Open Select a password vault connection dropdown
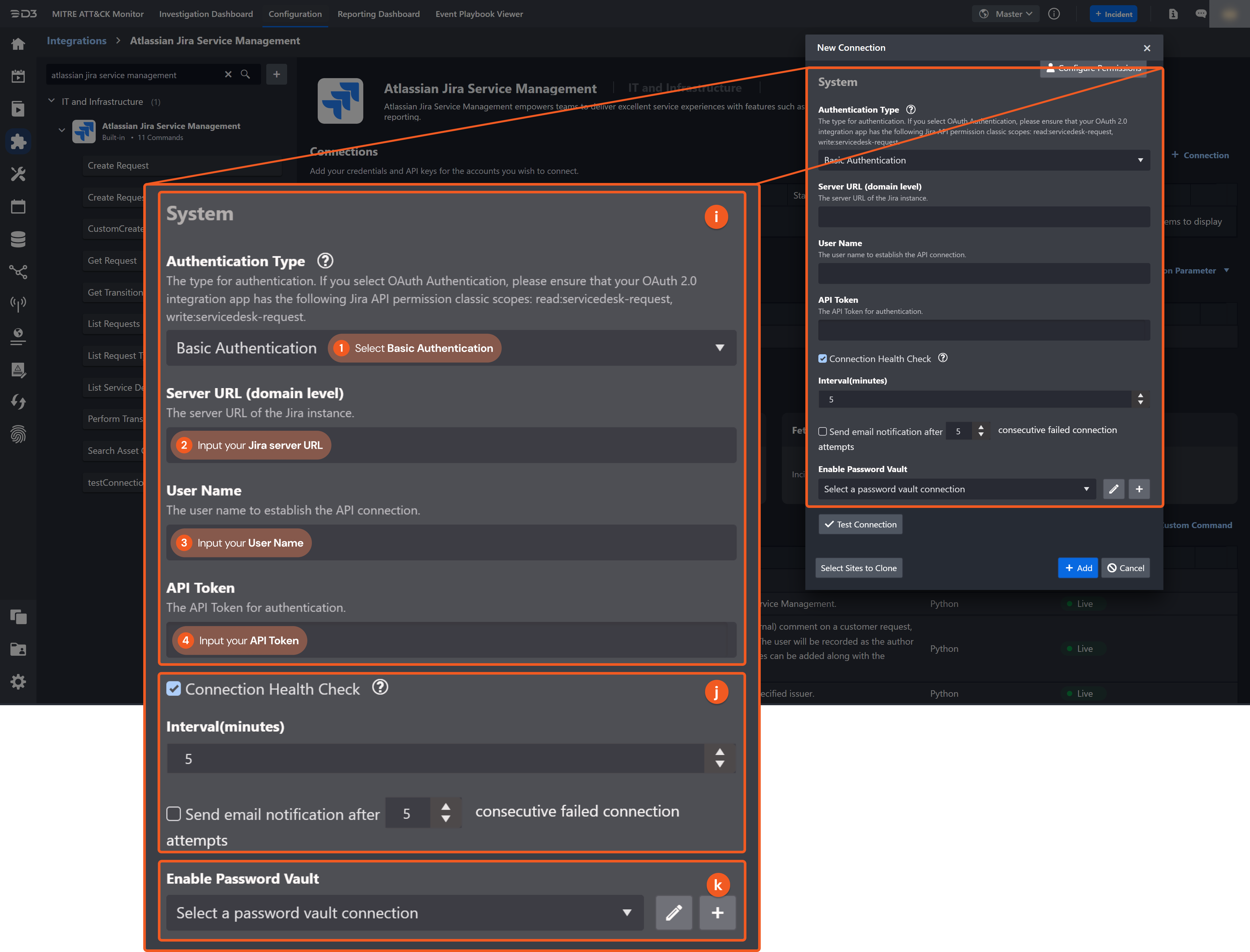Screen dimensions: 1250x952 tap(956, 489)
